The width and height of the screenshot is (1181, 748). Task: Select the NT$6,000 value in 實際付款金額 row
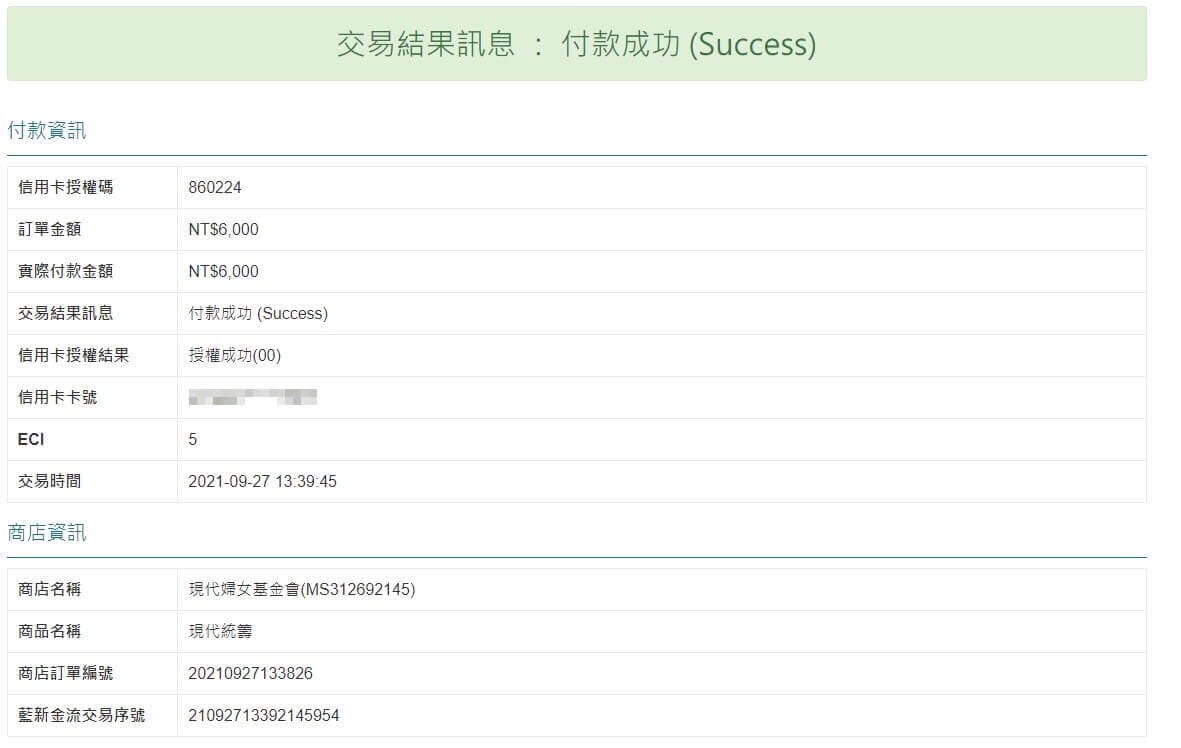[x=223, y=271]
